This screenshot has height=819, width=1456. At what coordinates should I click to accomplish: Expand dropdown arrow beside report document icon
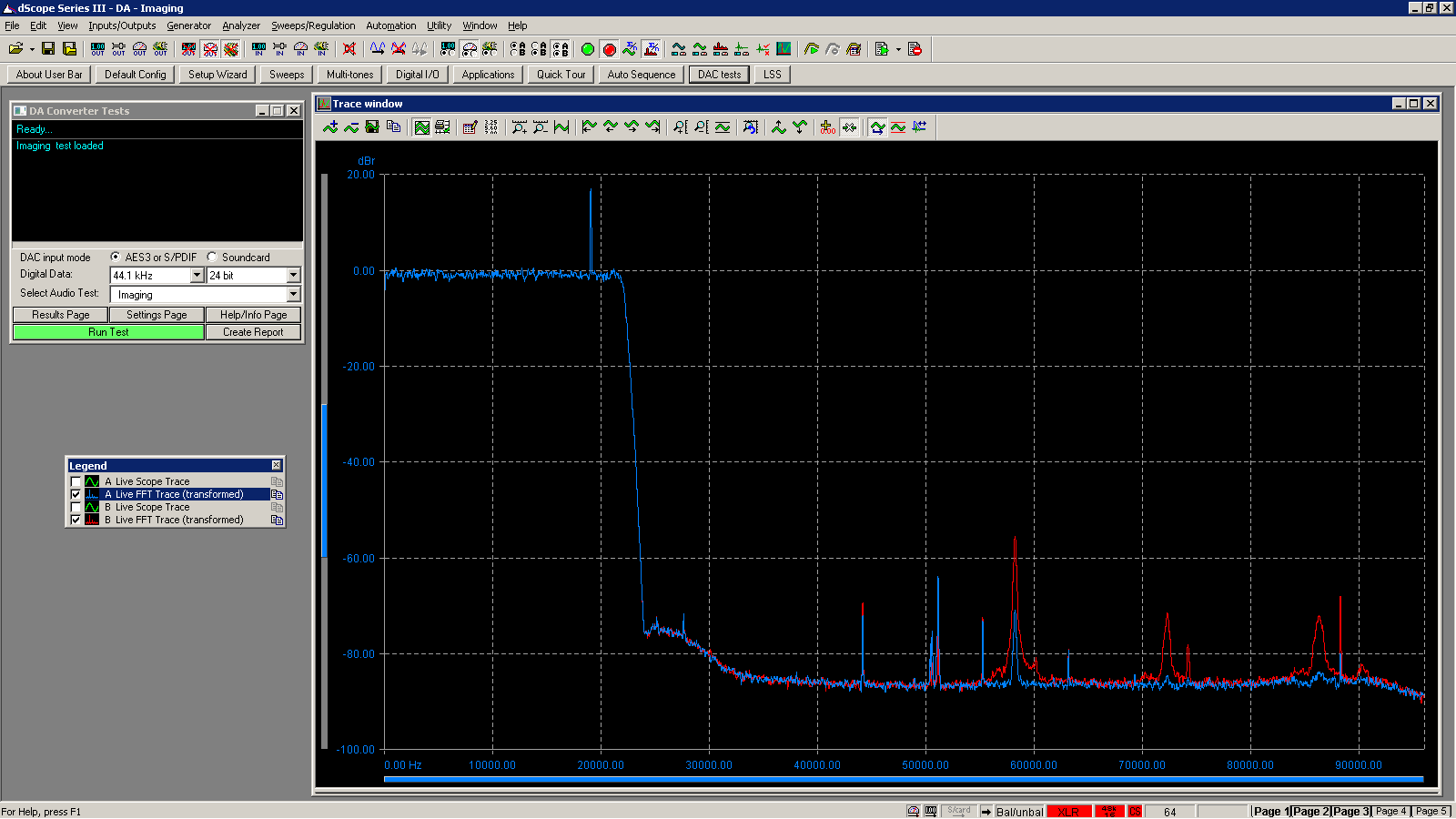click(x=898, y=49)
